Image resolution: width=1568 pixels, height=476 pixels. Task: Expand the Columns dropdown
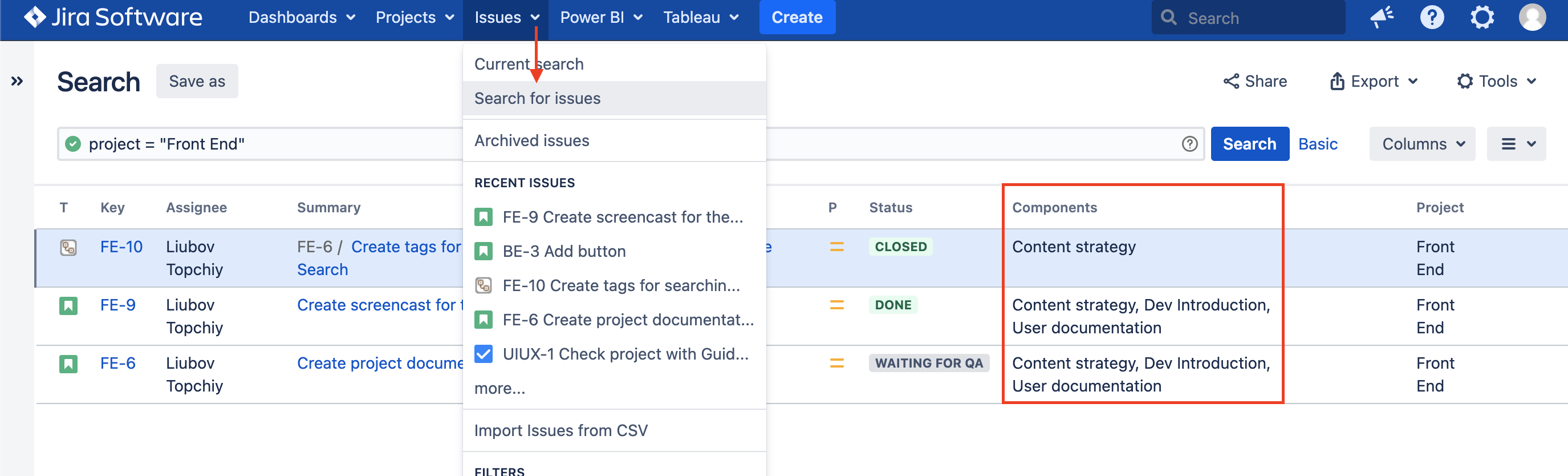[x=1422, y=144]
